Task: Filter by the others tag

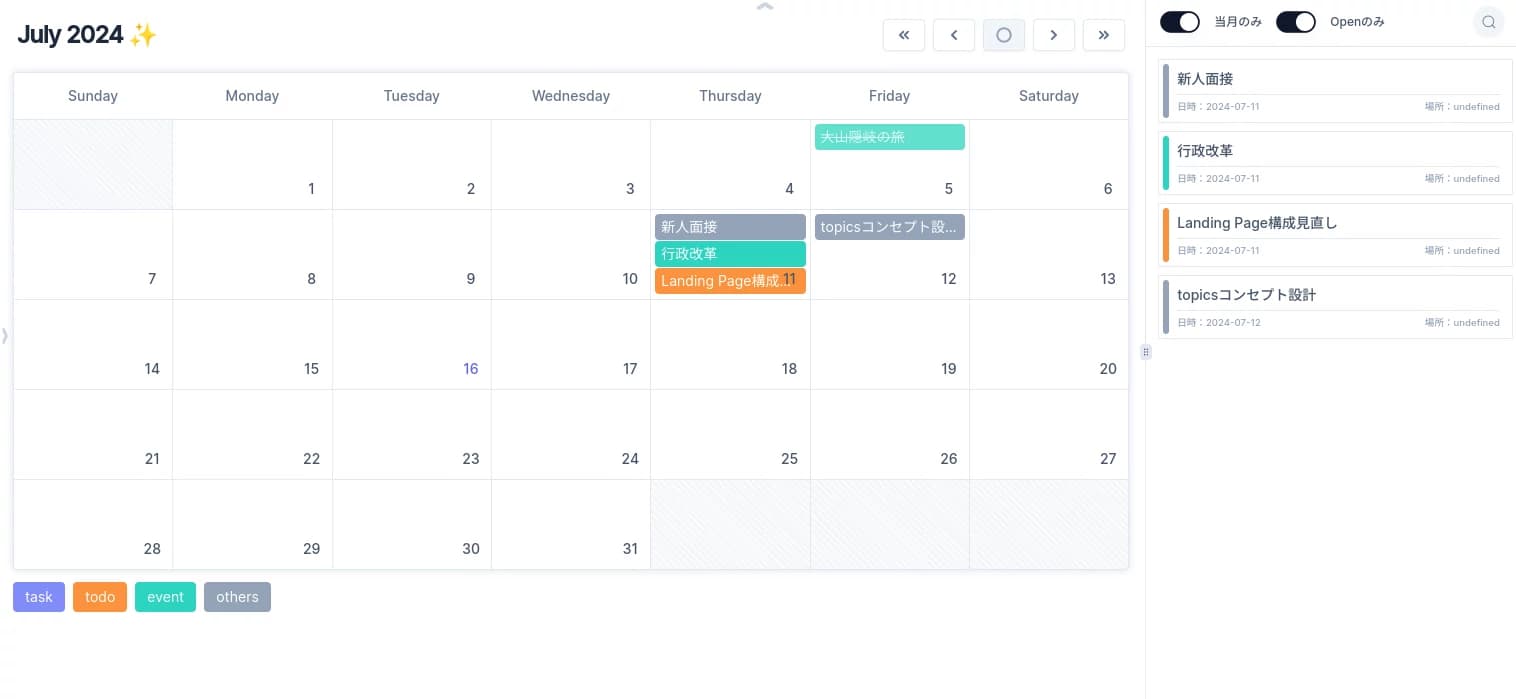Action: [x=237, y=597]
